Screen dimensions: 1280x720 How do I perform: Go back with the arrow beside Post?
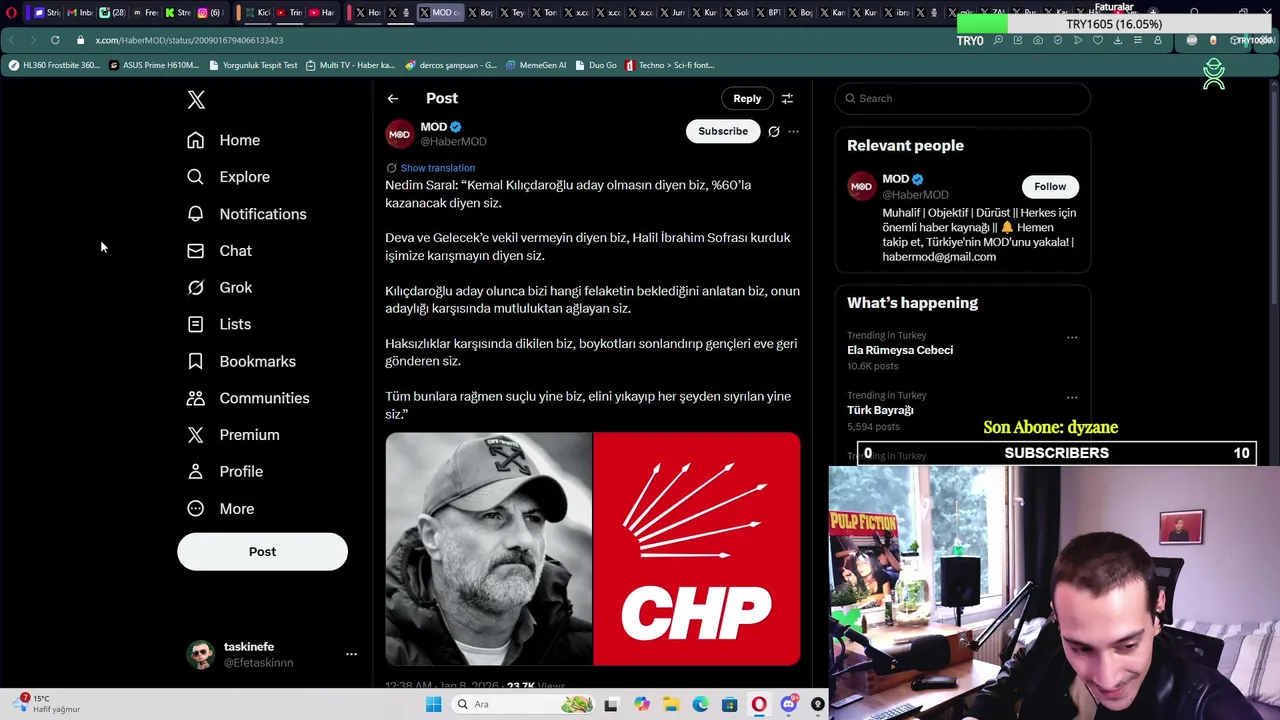coord(393,98)
